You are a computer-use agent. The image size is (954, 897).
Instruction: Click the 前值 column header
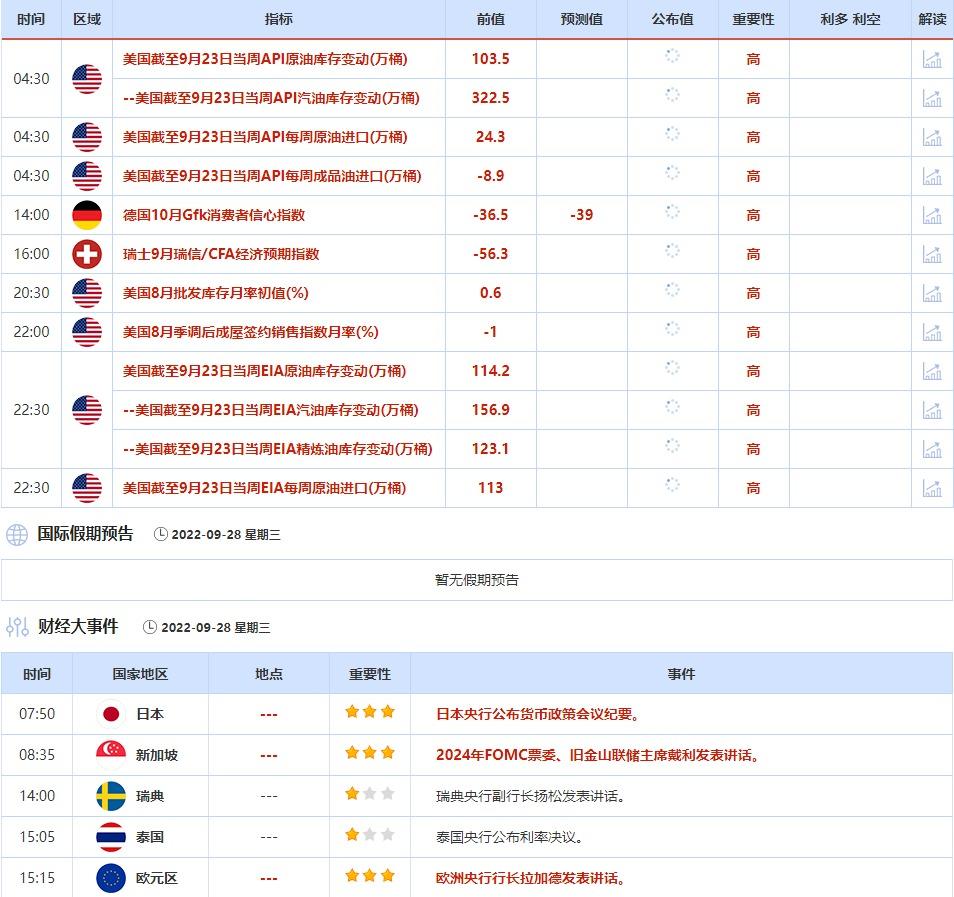click(x=490, y=19)
